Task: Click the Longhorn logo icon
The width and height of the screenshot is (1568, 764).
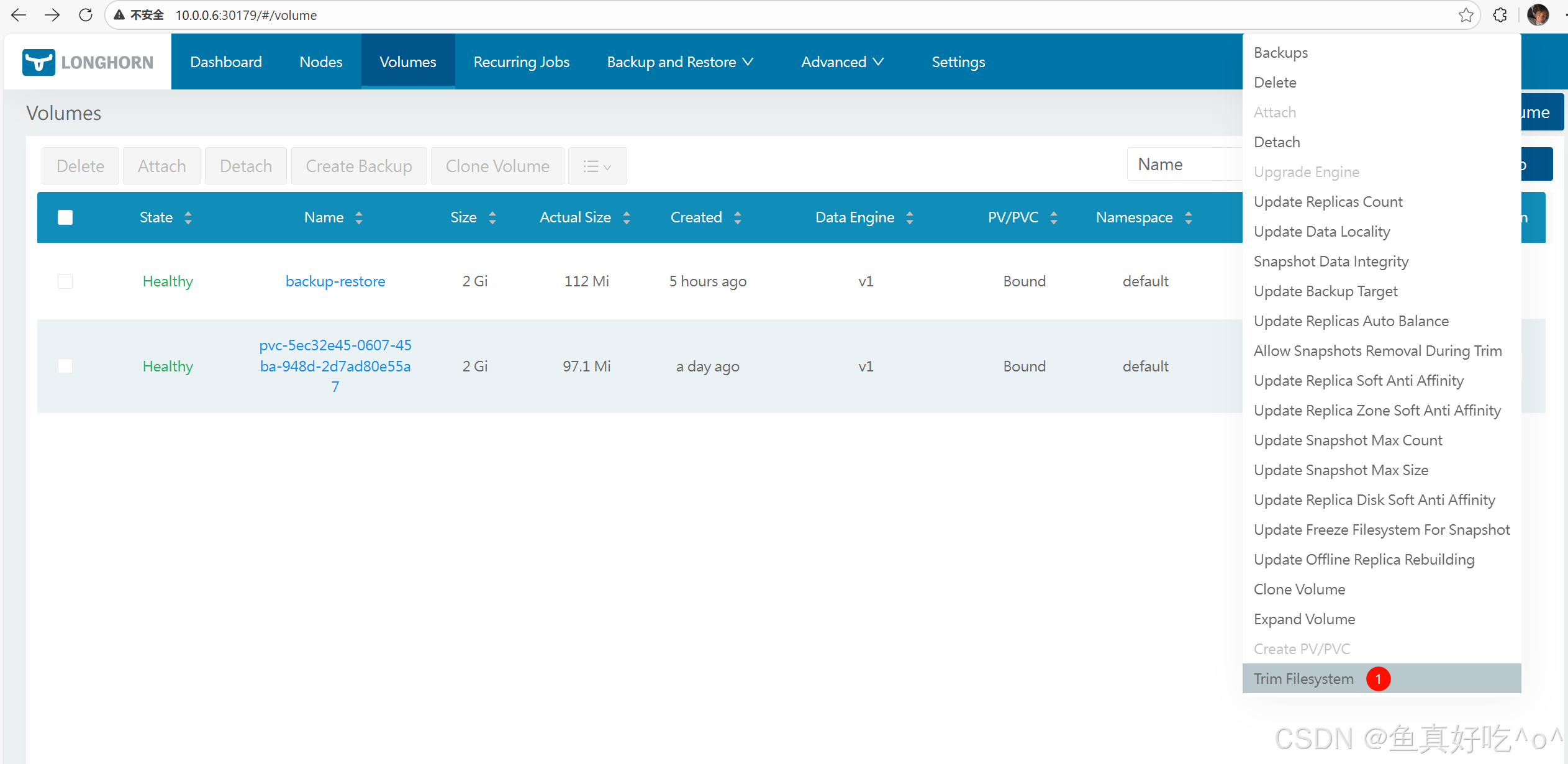Action: click(x=39, y=62)
